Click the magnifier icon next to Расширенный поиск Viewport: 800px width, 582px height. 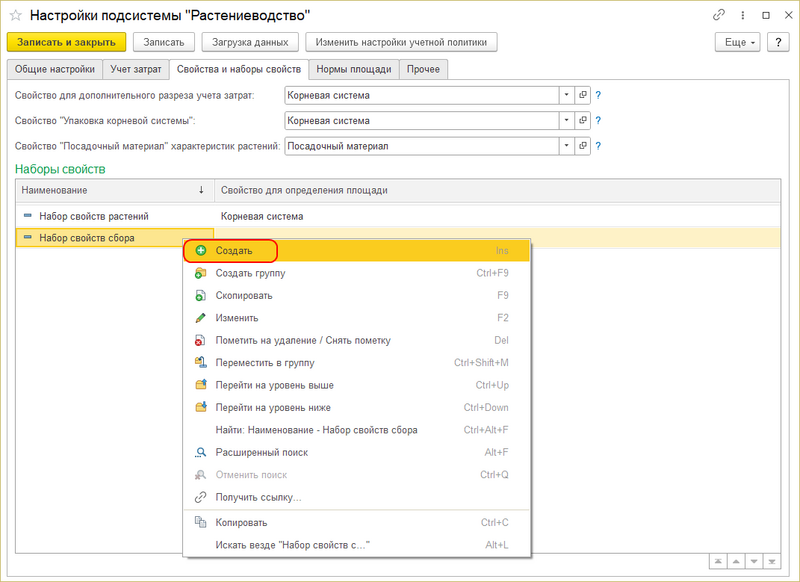pyautogui.click(x=201, y=452)
